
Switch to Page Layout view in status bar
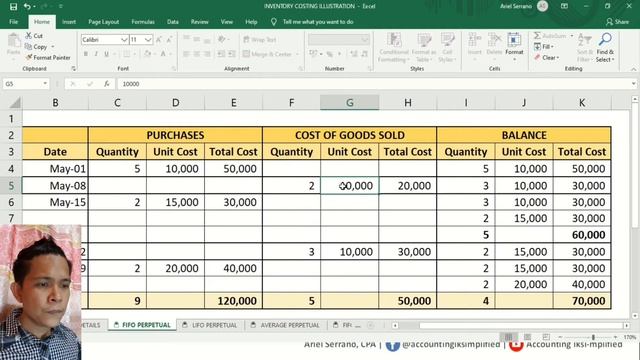pos(527,337)
